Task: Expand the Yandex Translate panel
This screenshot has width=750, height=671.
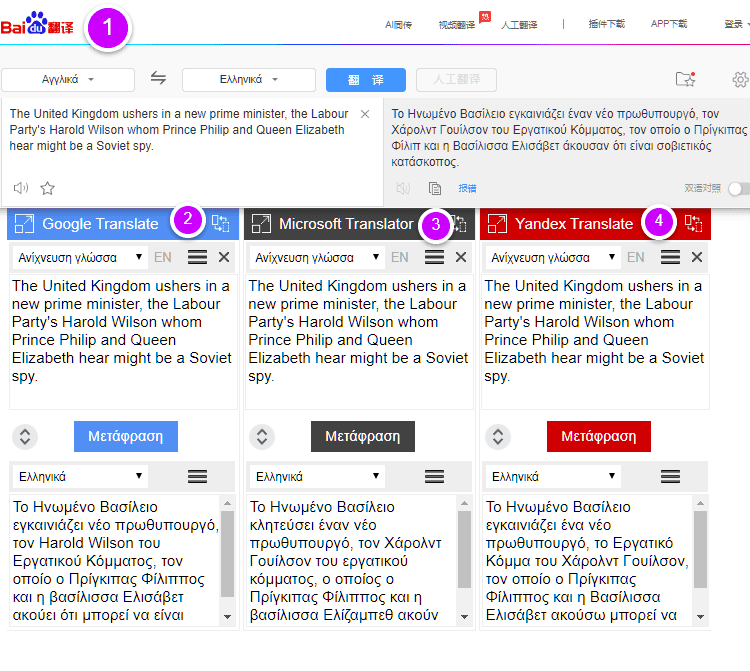Action: click(497, 223)
